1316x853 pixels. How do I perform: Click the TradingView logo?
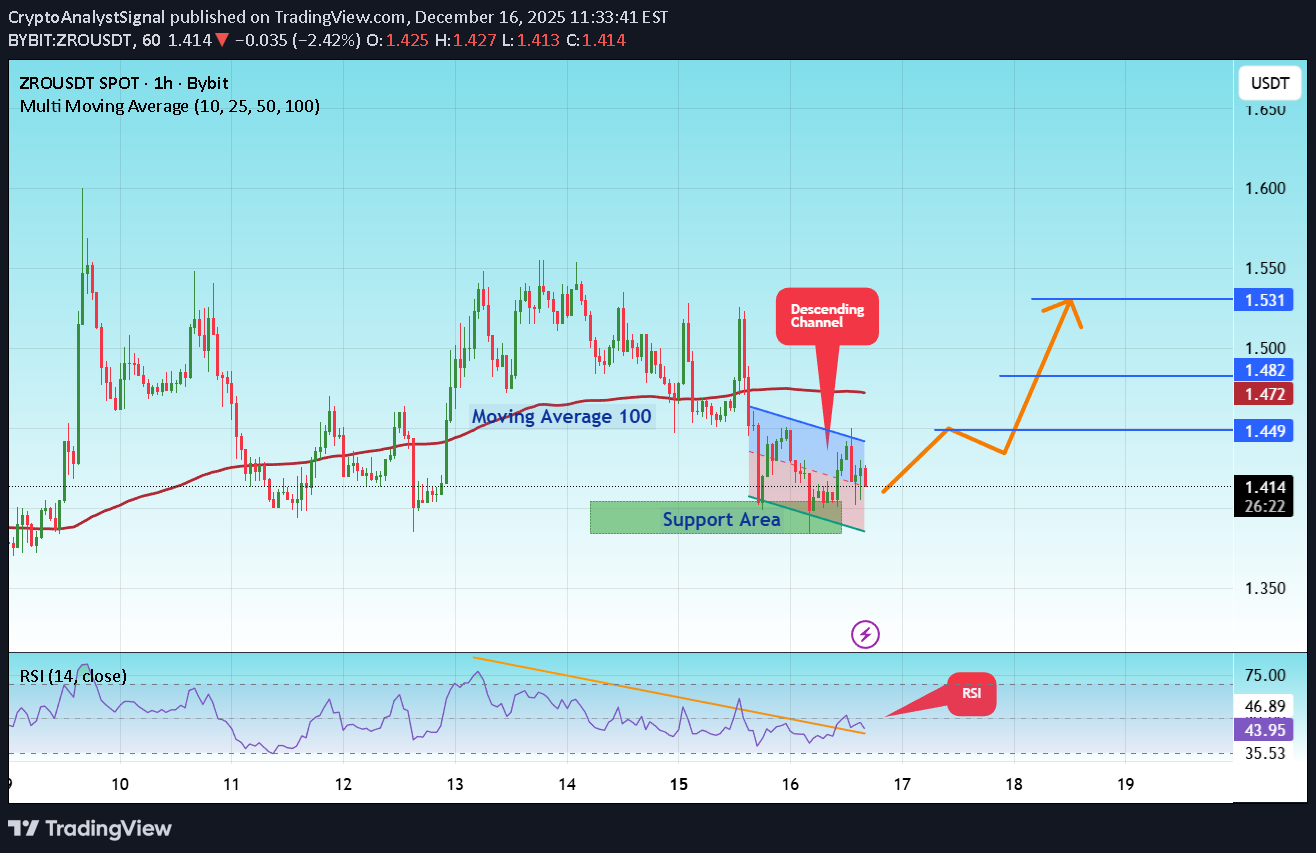click(x=90, y=828)
